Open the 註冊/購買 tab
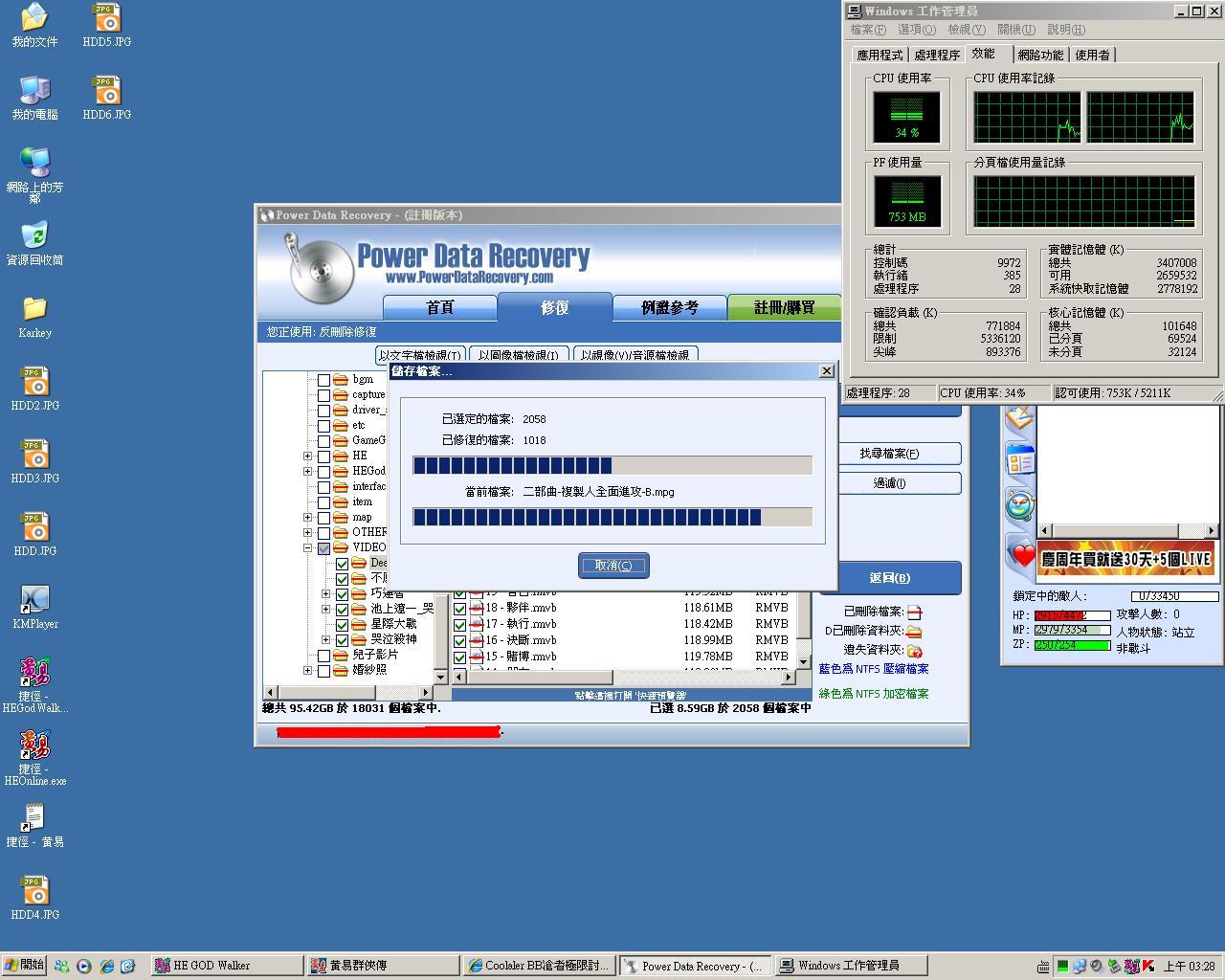The height and width of the screenshot is (980, 1225). coord(784,307)
